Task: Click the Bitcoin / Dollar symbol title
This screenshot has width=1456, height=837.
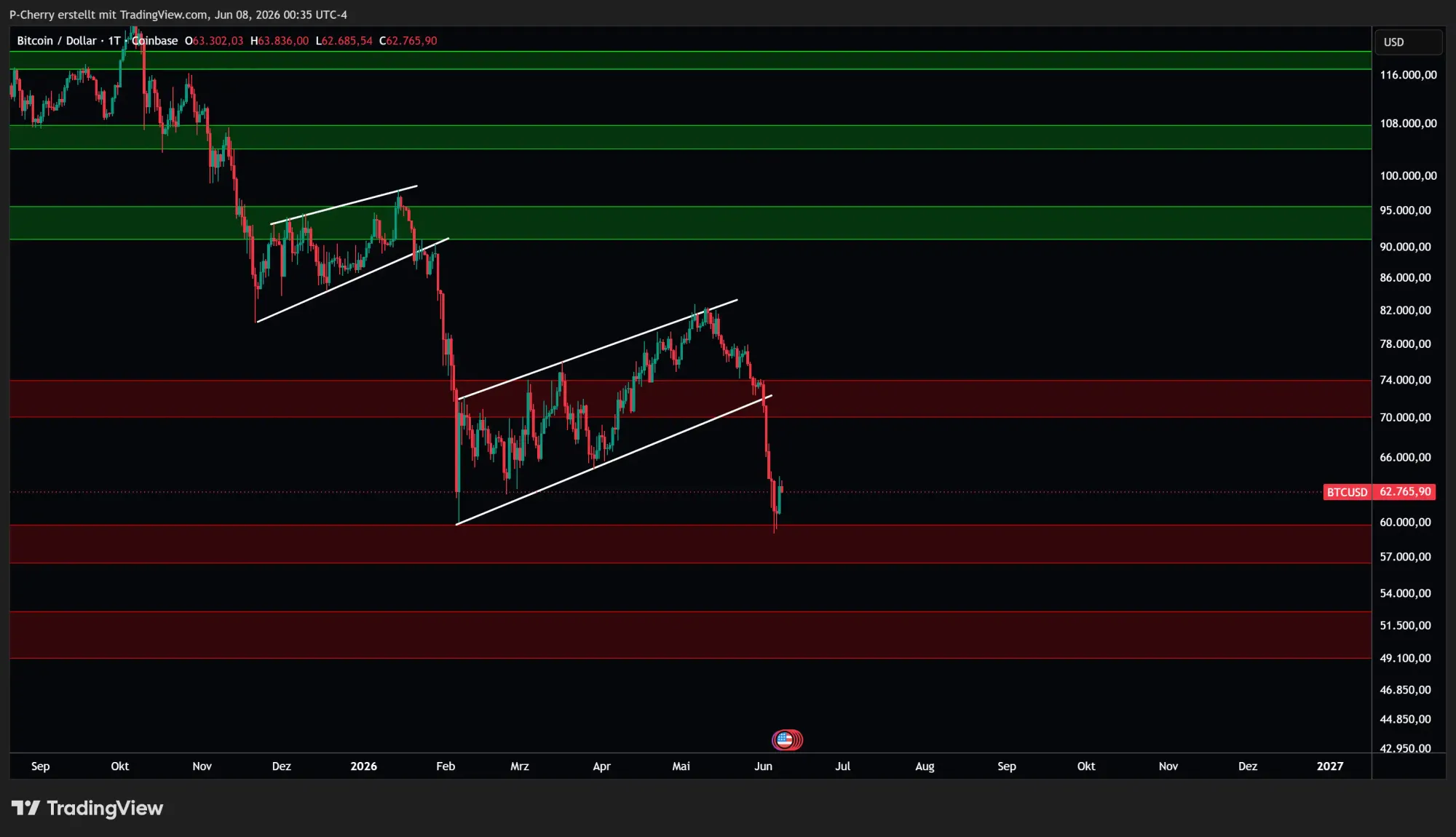Action: 57,41
